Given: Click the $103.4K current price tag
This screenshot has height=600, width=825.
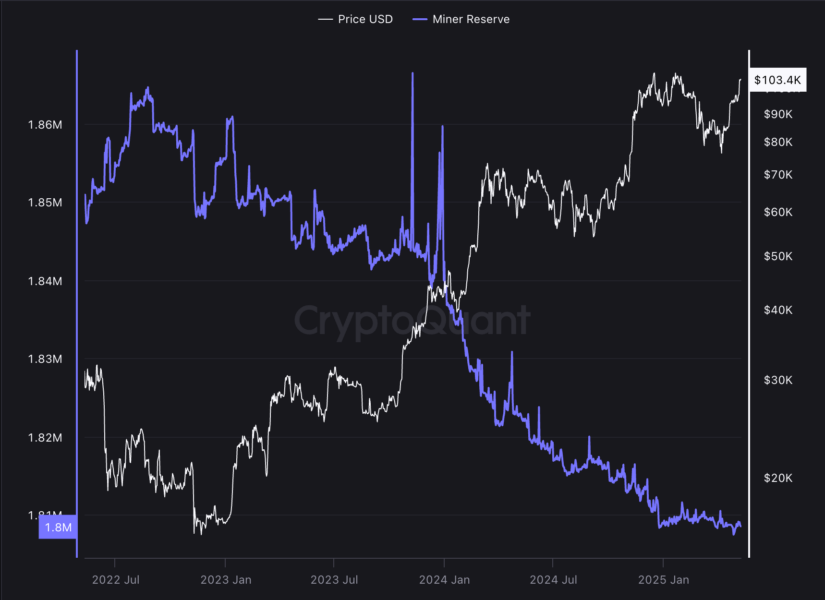Looking at the screenshot, I should 776,80.
